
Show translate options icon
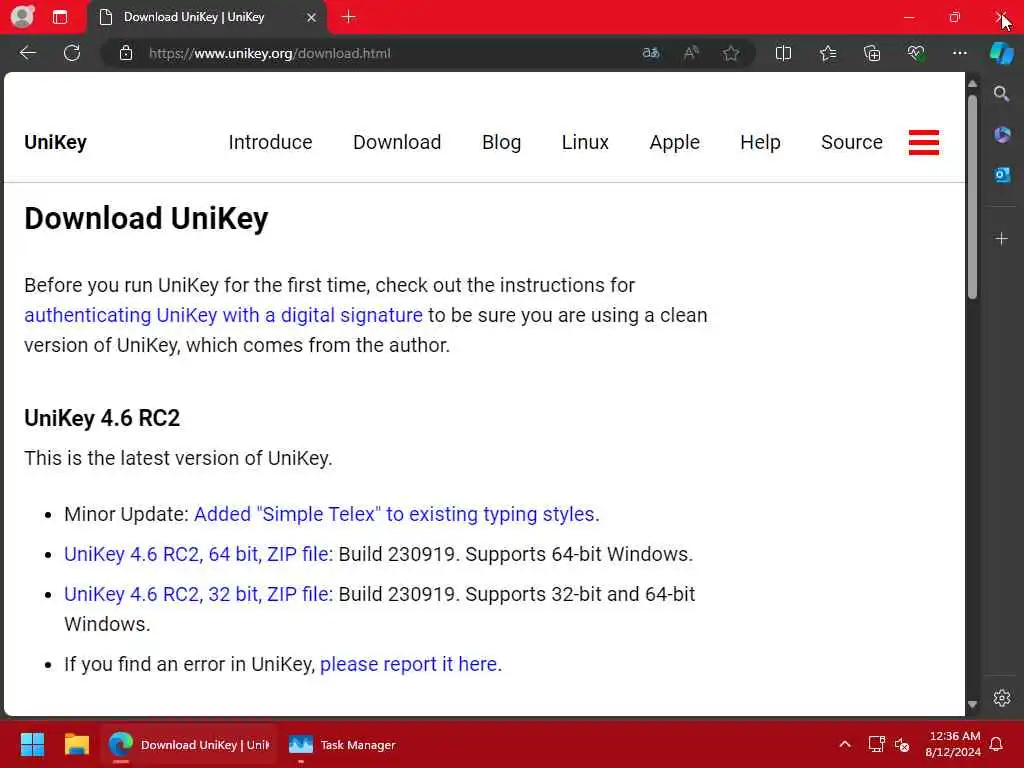650,53
